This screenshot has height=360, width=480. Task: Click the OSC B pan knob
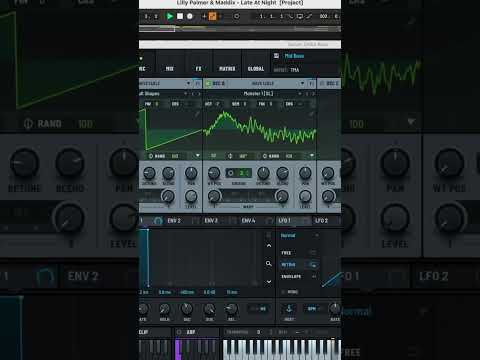305,173
